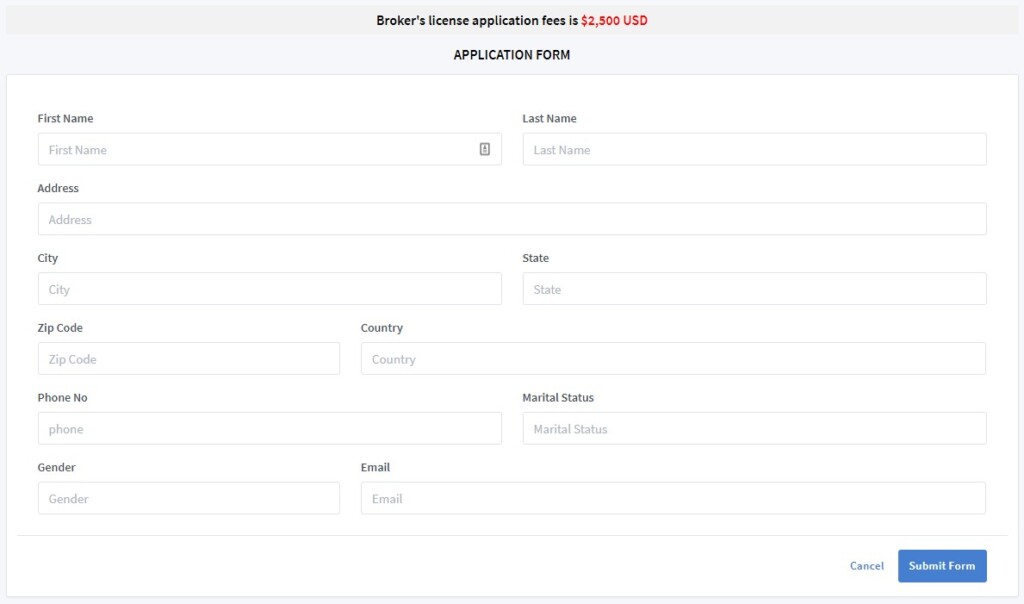Click the "Zip Code" field label
The width and height of the screenshot is (1024, 604).
click(x=60, y=328)
